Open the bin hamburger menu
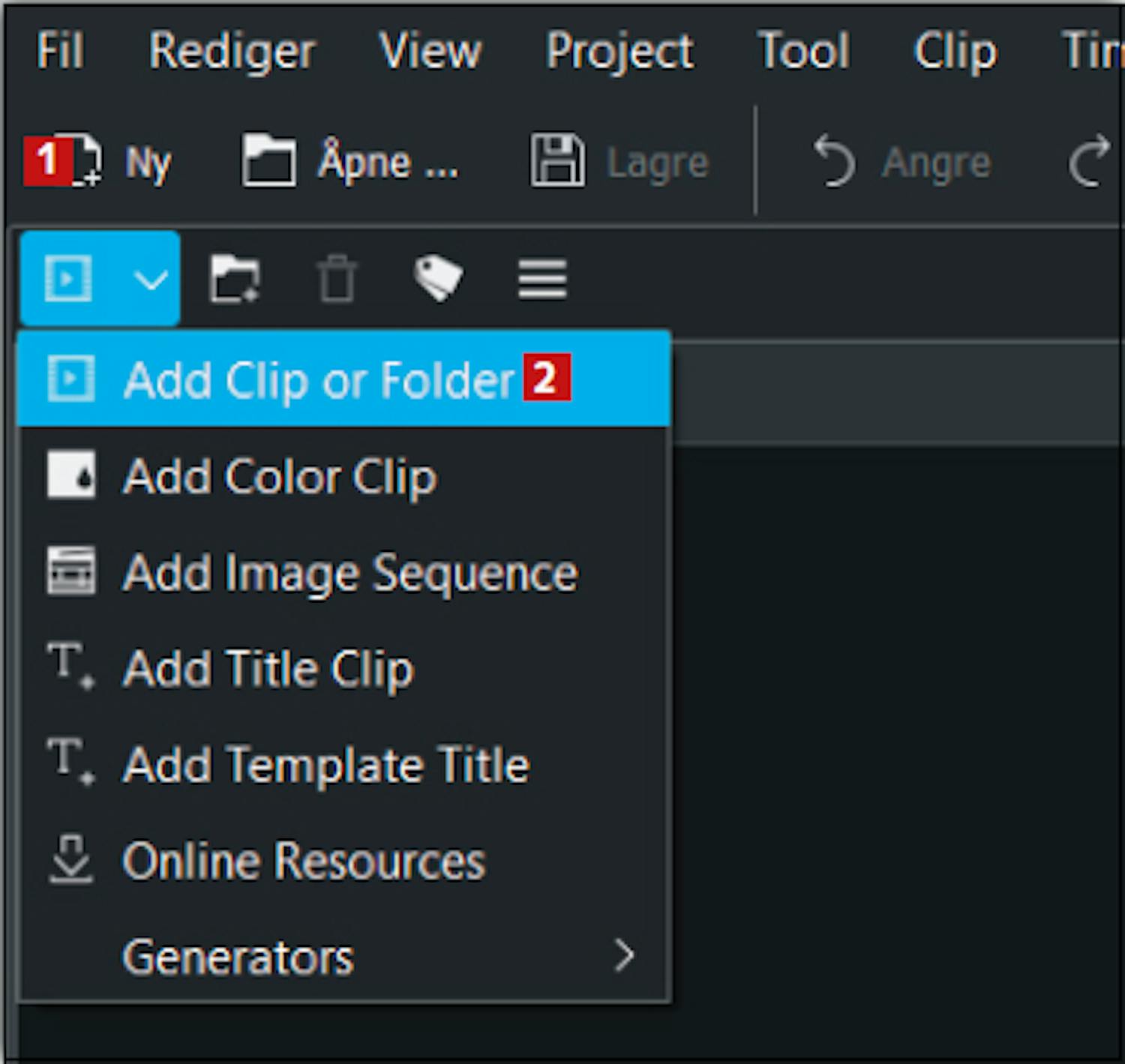The image size is (1125, 1064). (x=542, y=280)
